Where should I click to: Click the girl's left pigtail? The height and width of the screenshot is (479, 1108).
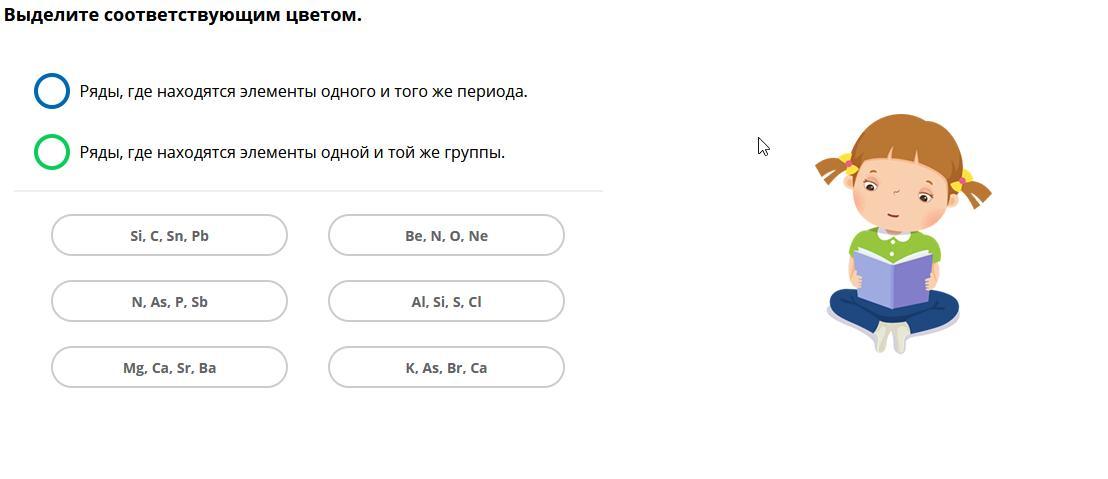tap(832, 169)
